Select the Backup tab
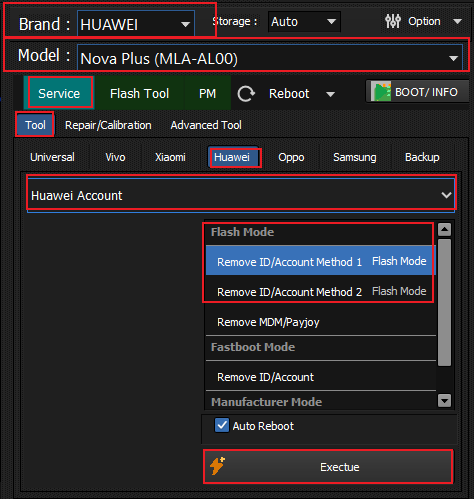Screen dimensions: 474x499 422,157
